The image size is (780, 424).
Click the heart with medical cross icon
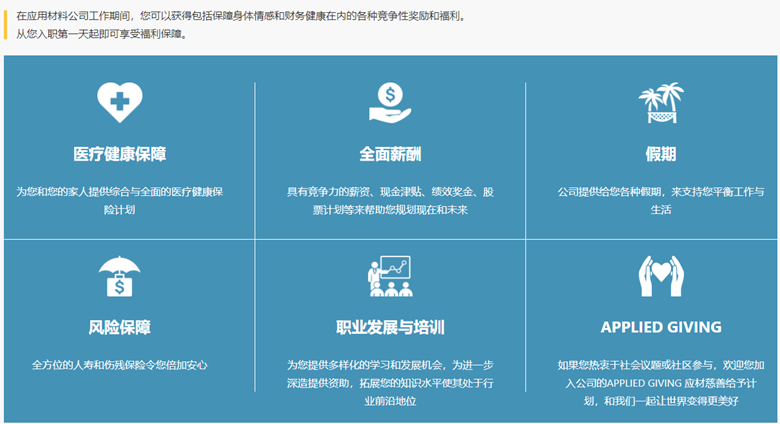119,102
